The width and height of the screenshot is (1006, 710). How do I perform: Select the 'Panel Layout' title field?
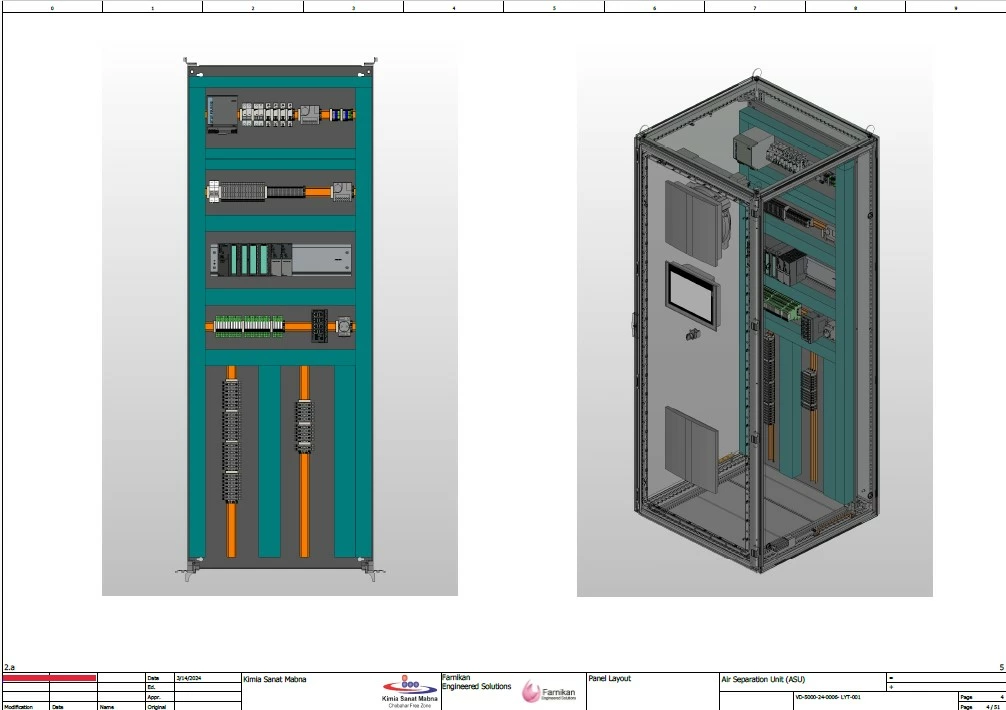coord(610,679)
